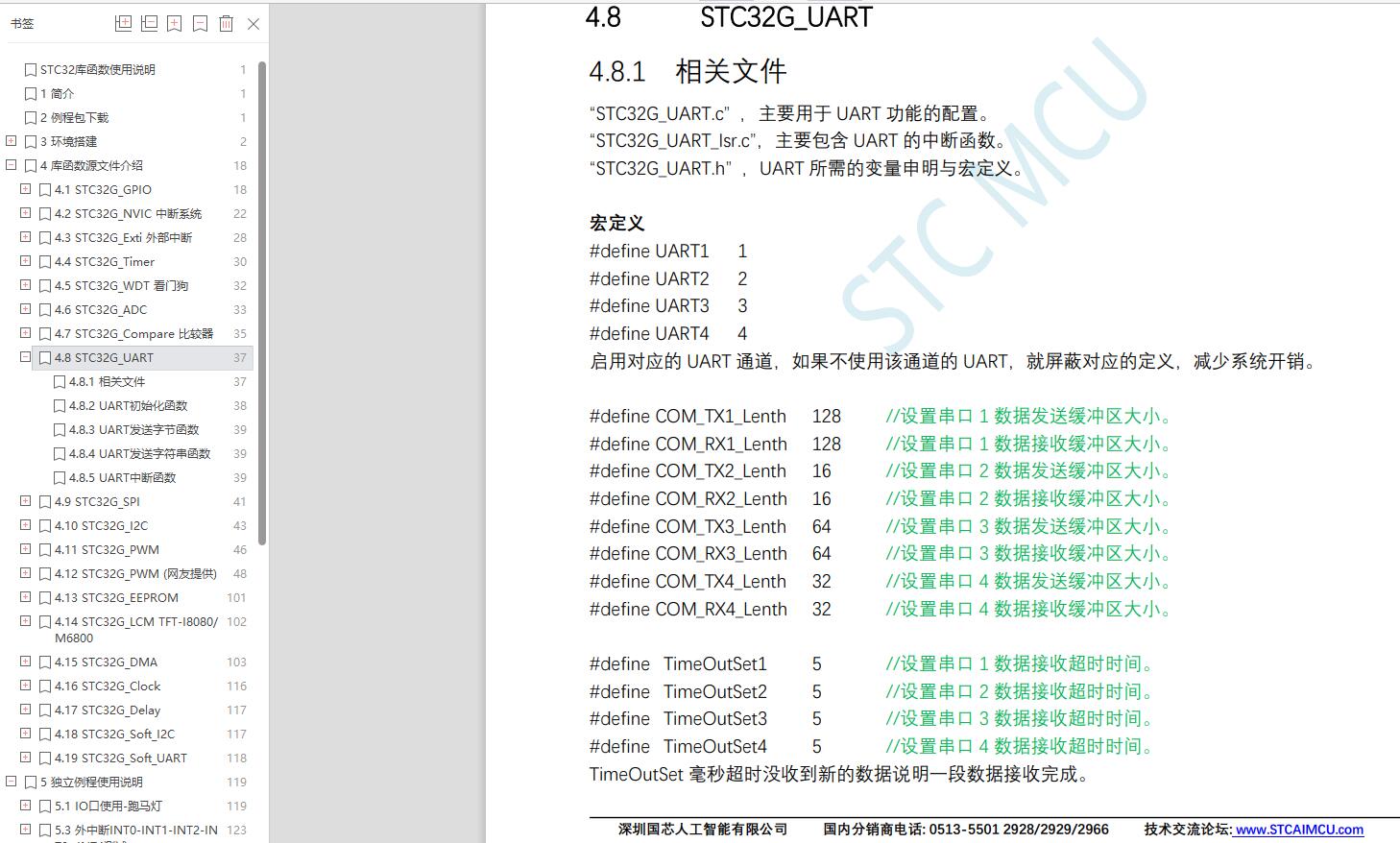Viewport: 1400px width, 843px height.
Task: Expand the 4.15 STC32G_DMA bookmark
Action: pyautogui.click(x=26, y=662)
